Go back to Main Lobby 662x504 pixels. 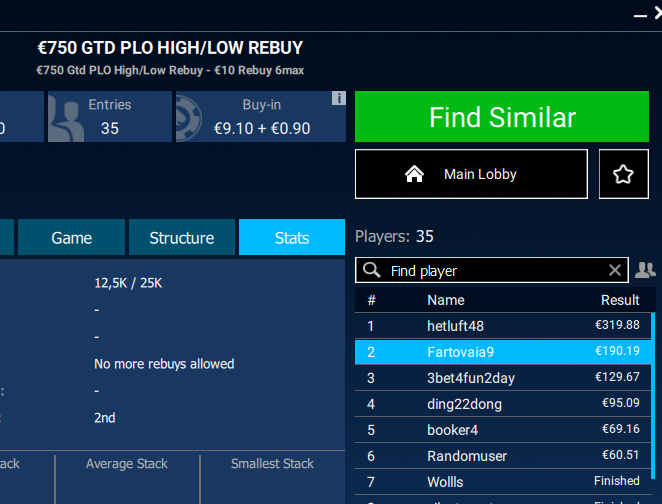471,174
